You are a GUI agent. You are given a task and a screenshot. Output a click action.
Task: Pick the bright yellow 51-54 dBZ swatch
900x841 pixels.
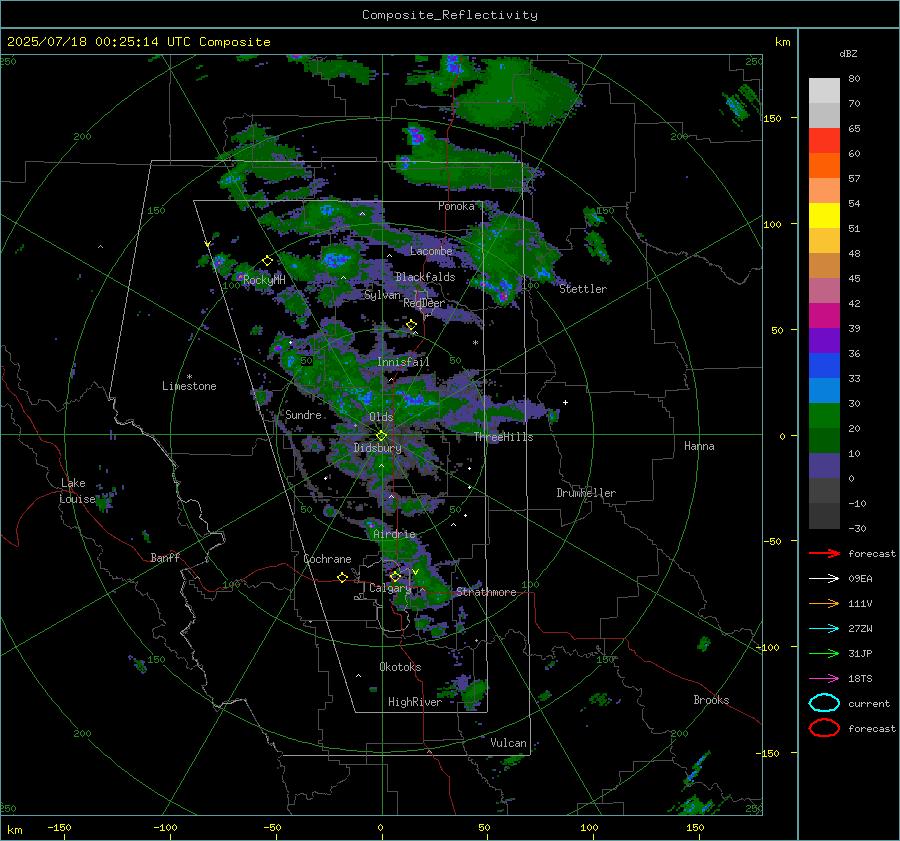click(824, 216)
